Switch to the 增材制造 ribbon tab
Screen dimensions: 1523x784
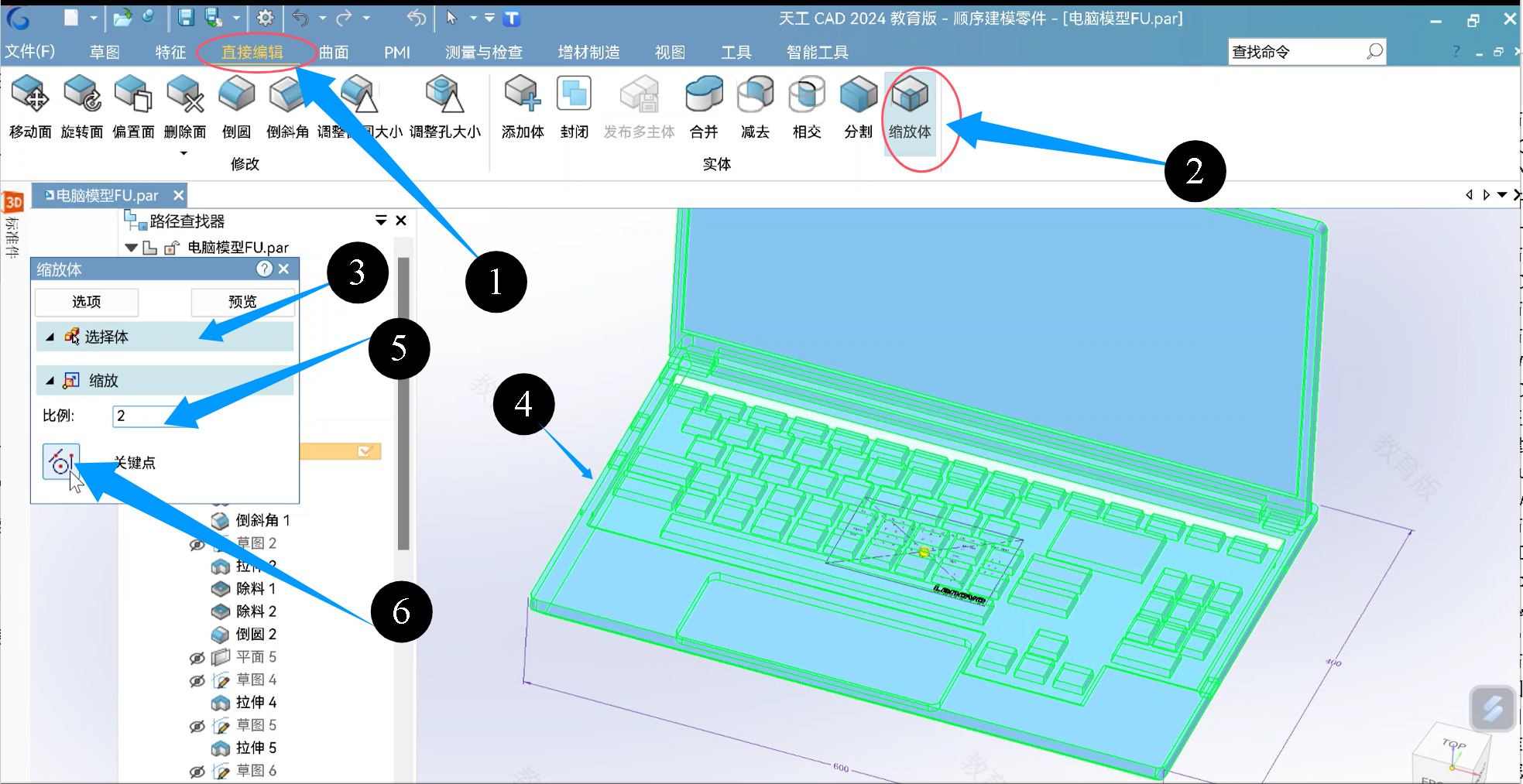tap(589, 52)
